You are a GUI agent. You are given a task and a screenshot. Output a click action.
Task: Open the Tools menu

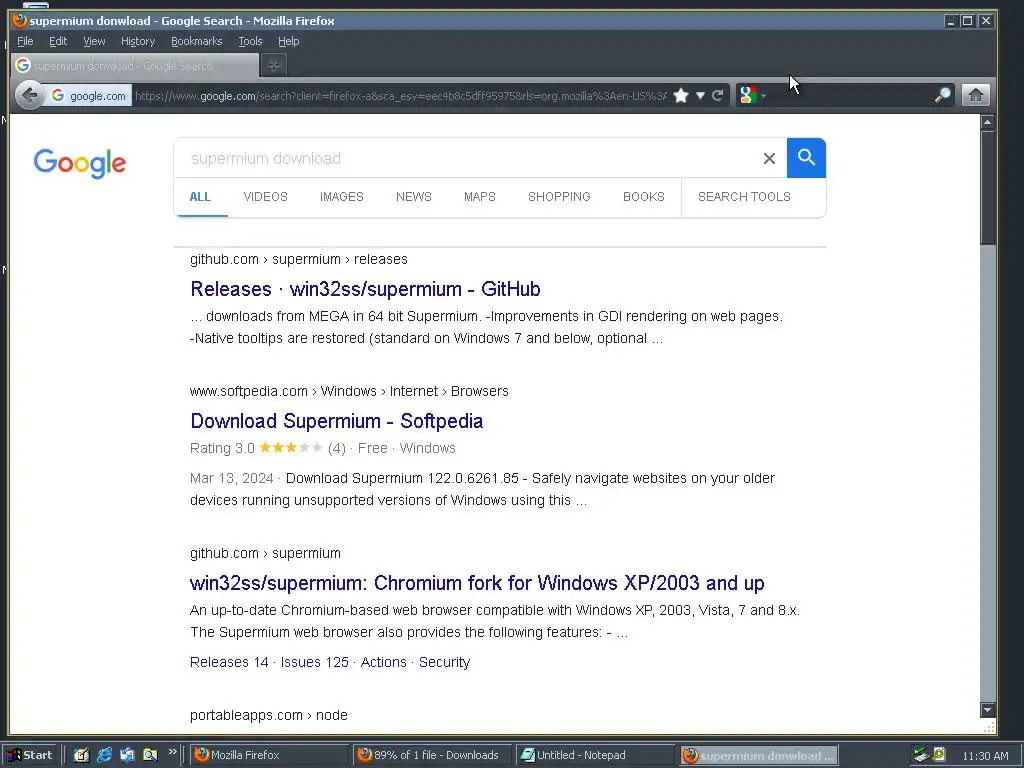point(250,41)
